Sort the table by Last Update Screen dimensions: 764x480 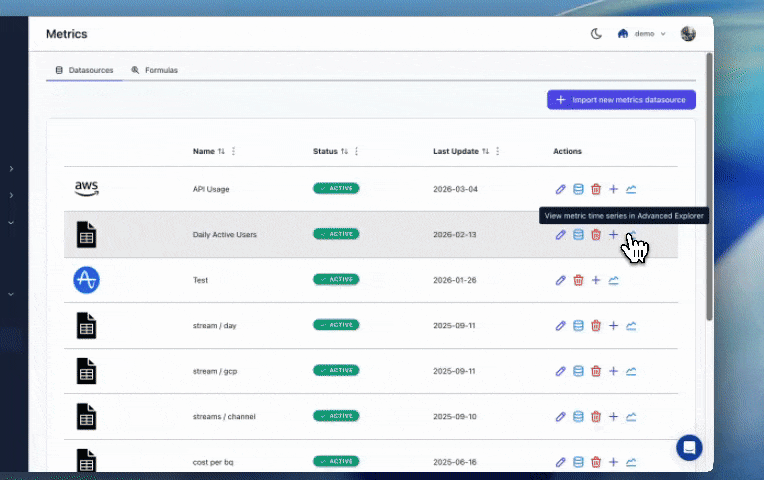point(485,152)
